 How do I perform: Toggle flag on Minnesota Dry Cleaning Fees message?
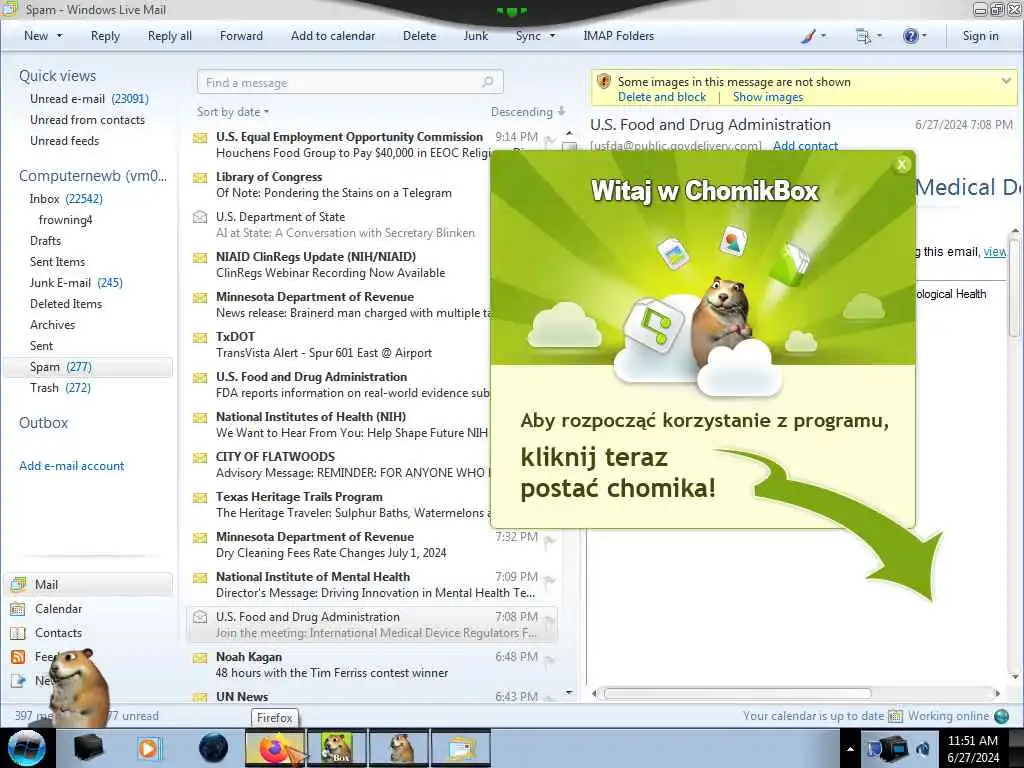point(549,540)
